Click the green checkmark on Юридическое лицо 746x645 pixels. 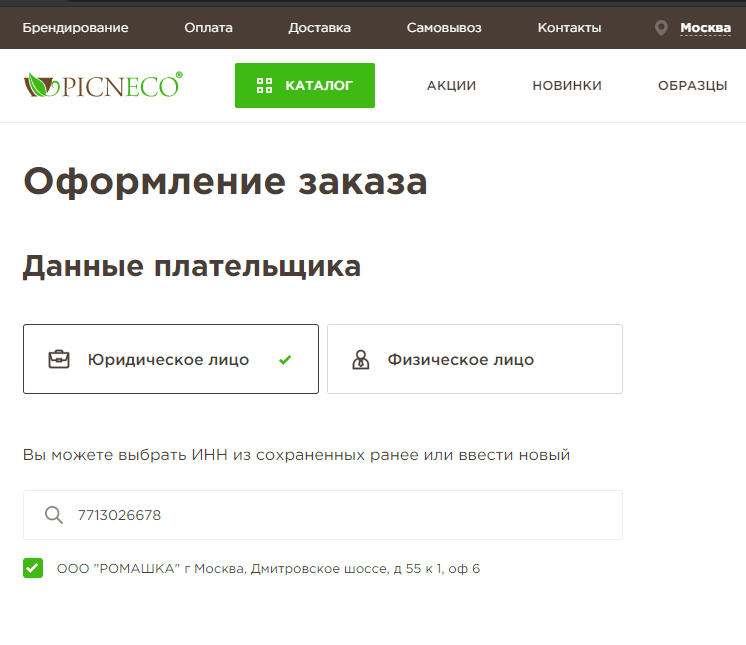285,360
